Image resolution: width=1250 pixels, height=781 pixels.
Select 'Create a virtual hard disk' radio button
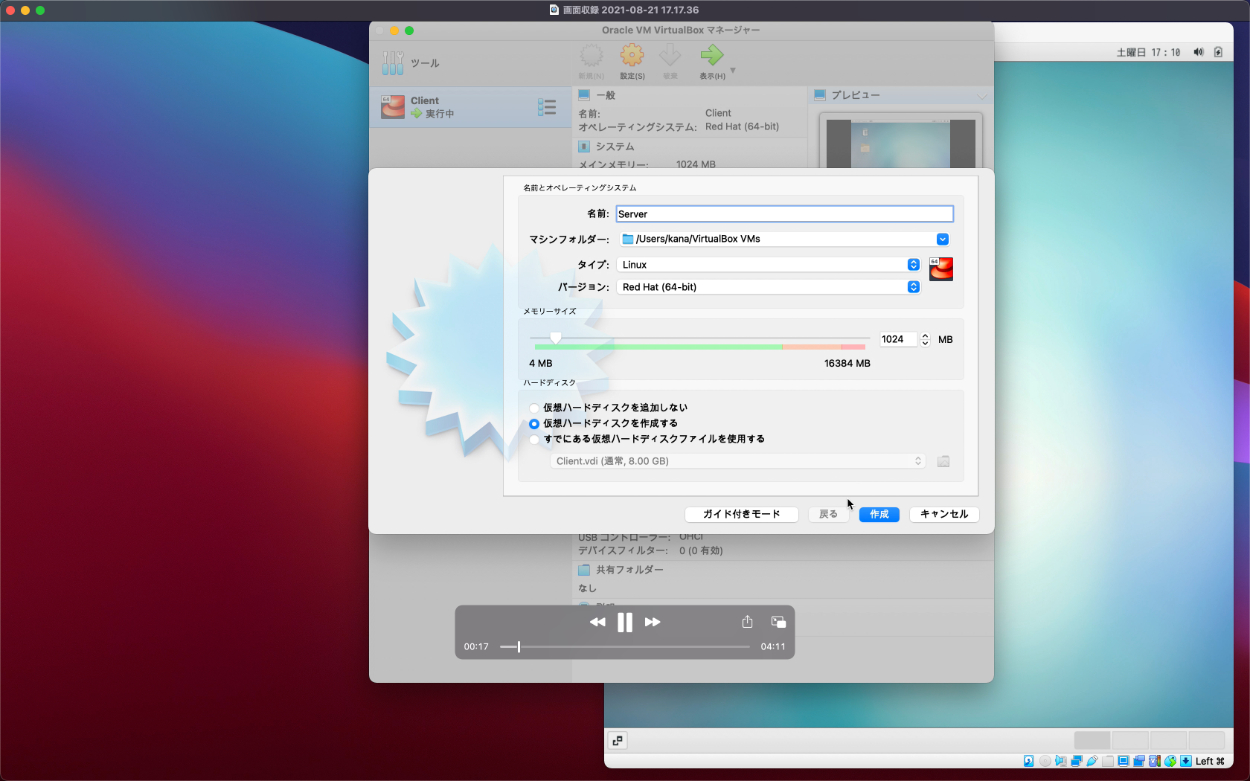click(x=534, y=424)
